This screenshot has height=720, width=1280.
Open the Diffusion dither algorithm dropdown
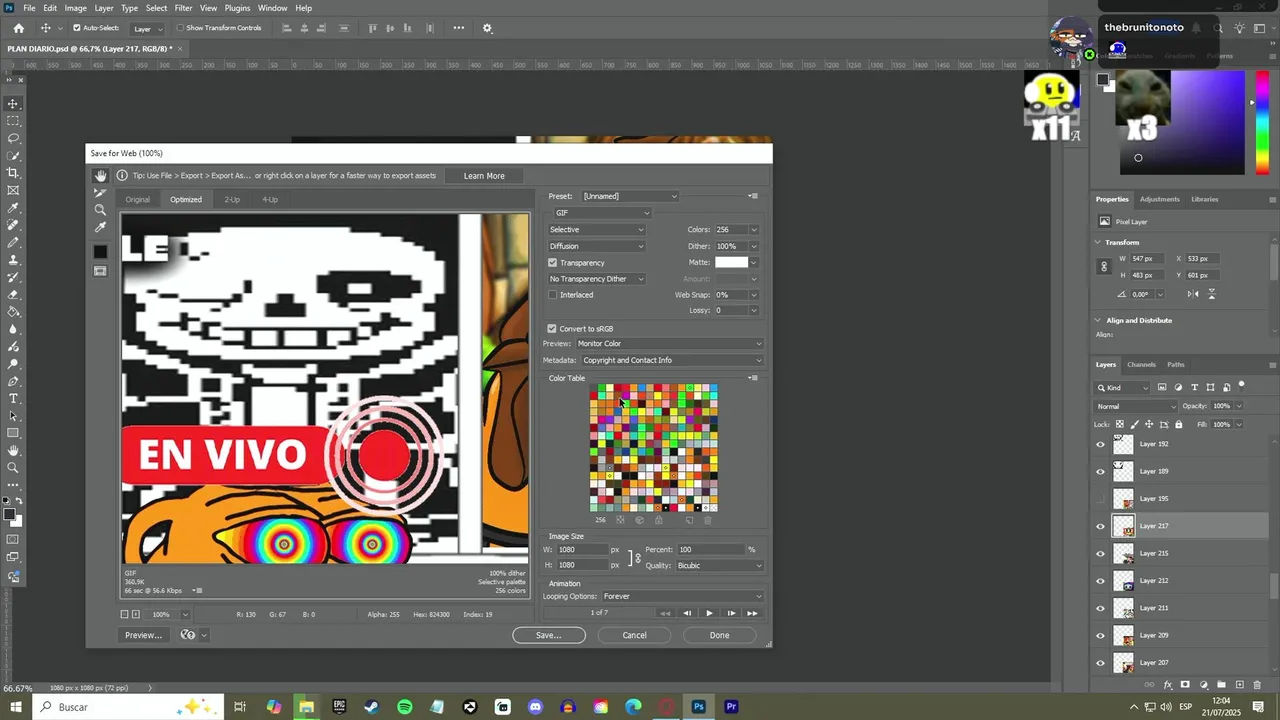[x=596, y=246]
